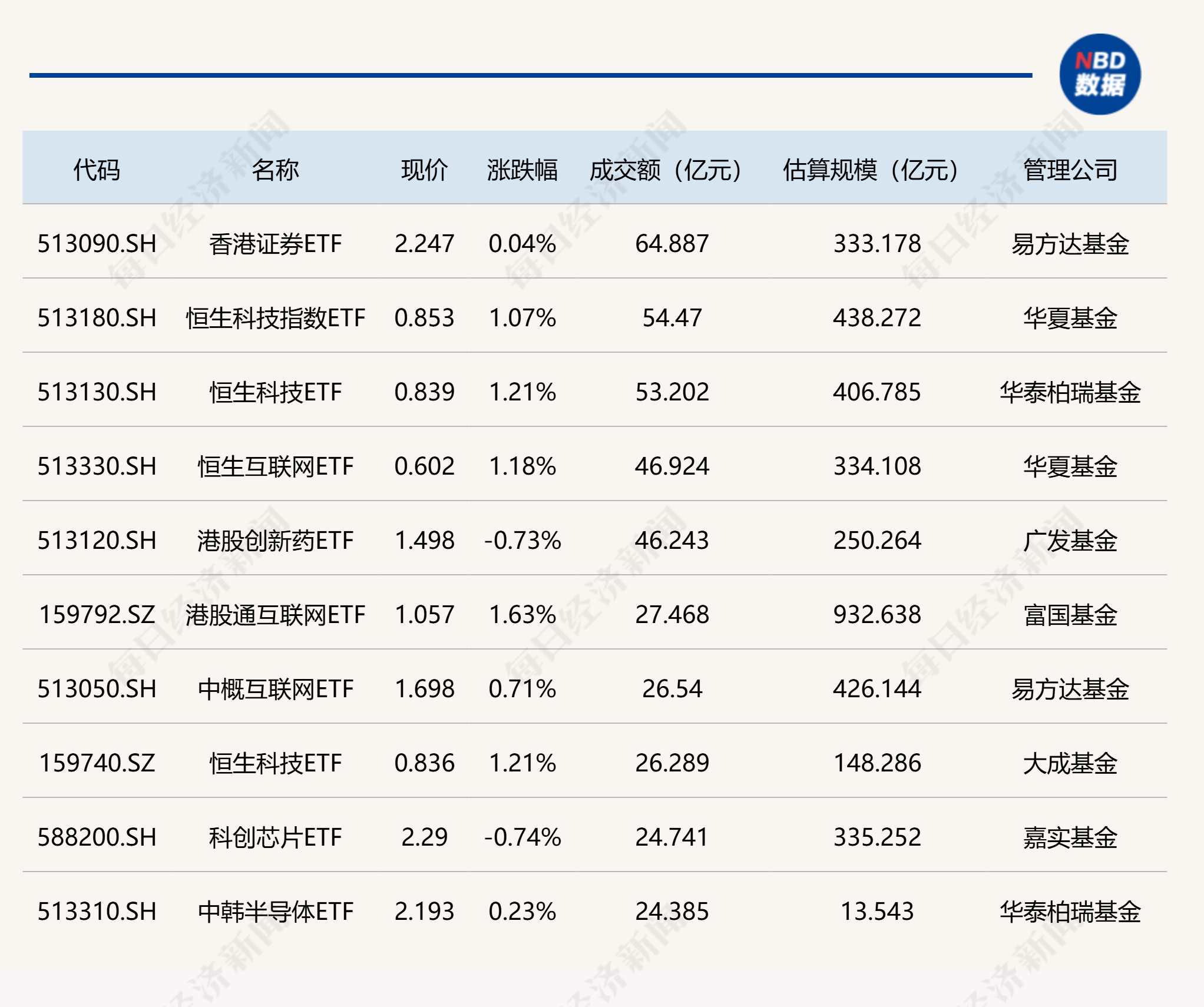The height and width of the screenshot is (1007, 1204).
Task: Select code 159740.SZ
Action: pos(97,763)
